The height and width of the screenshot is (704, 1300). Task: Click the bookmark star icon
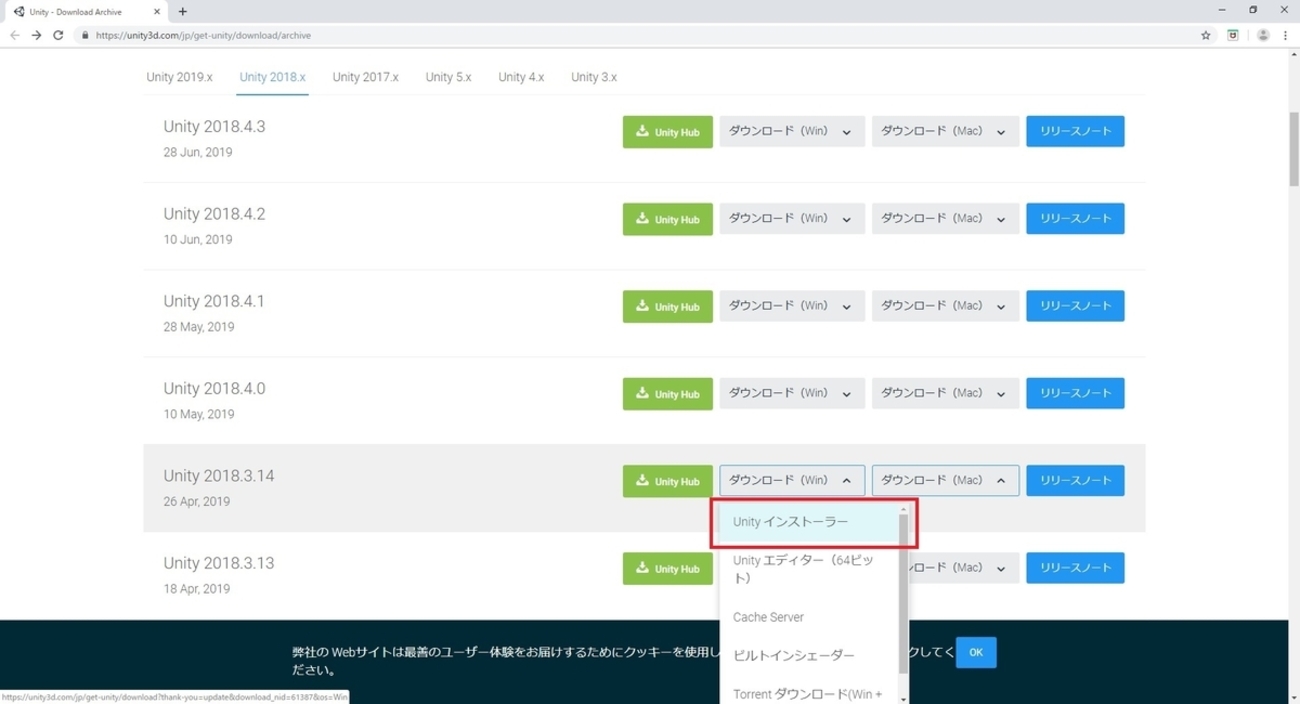[1205, 34]
